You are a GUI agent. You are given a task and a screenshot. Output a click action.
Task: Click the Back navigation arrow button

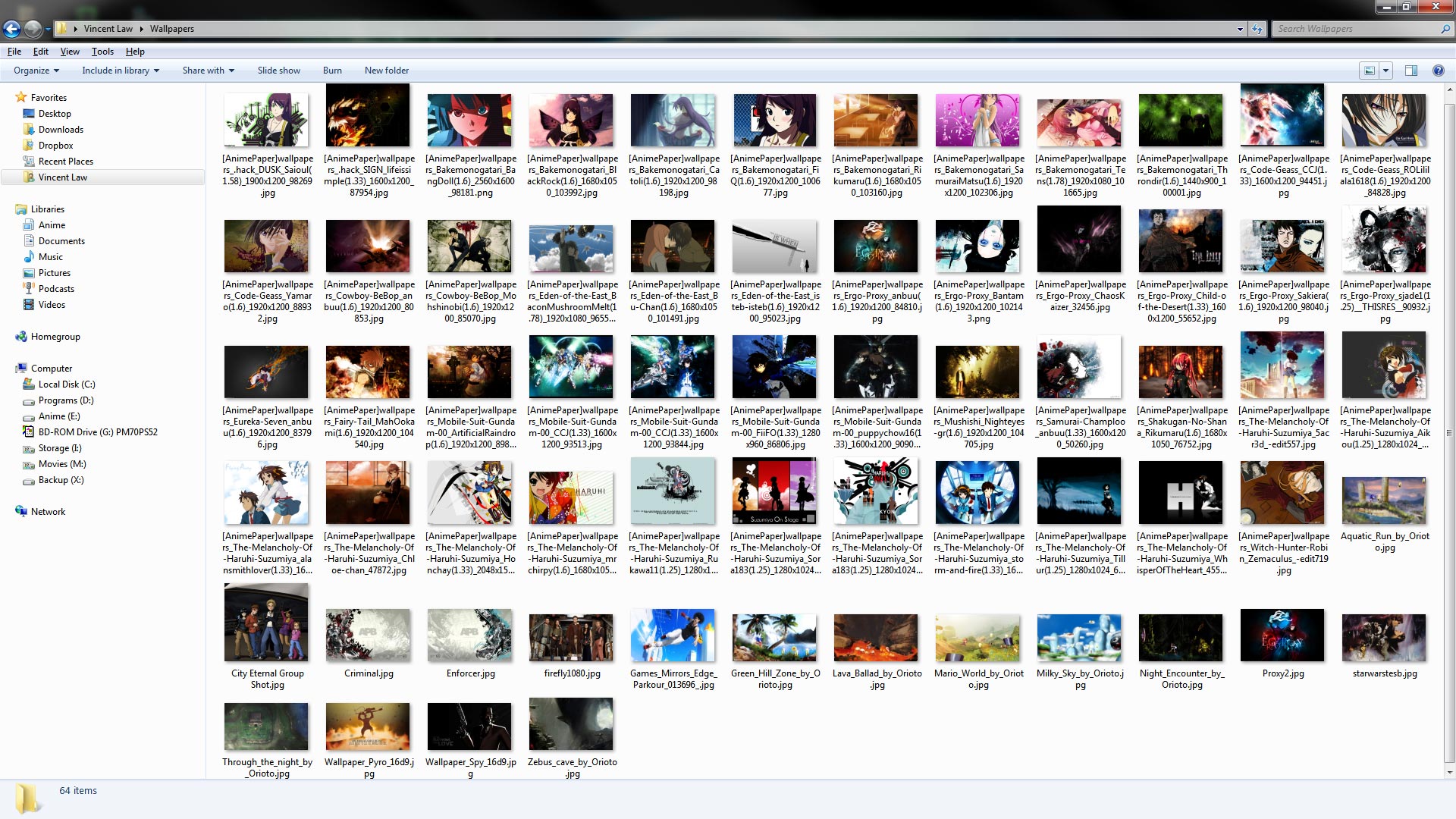(11, 29)
